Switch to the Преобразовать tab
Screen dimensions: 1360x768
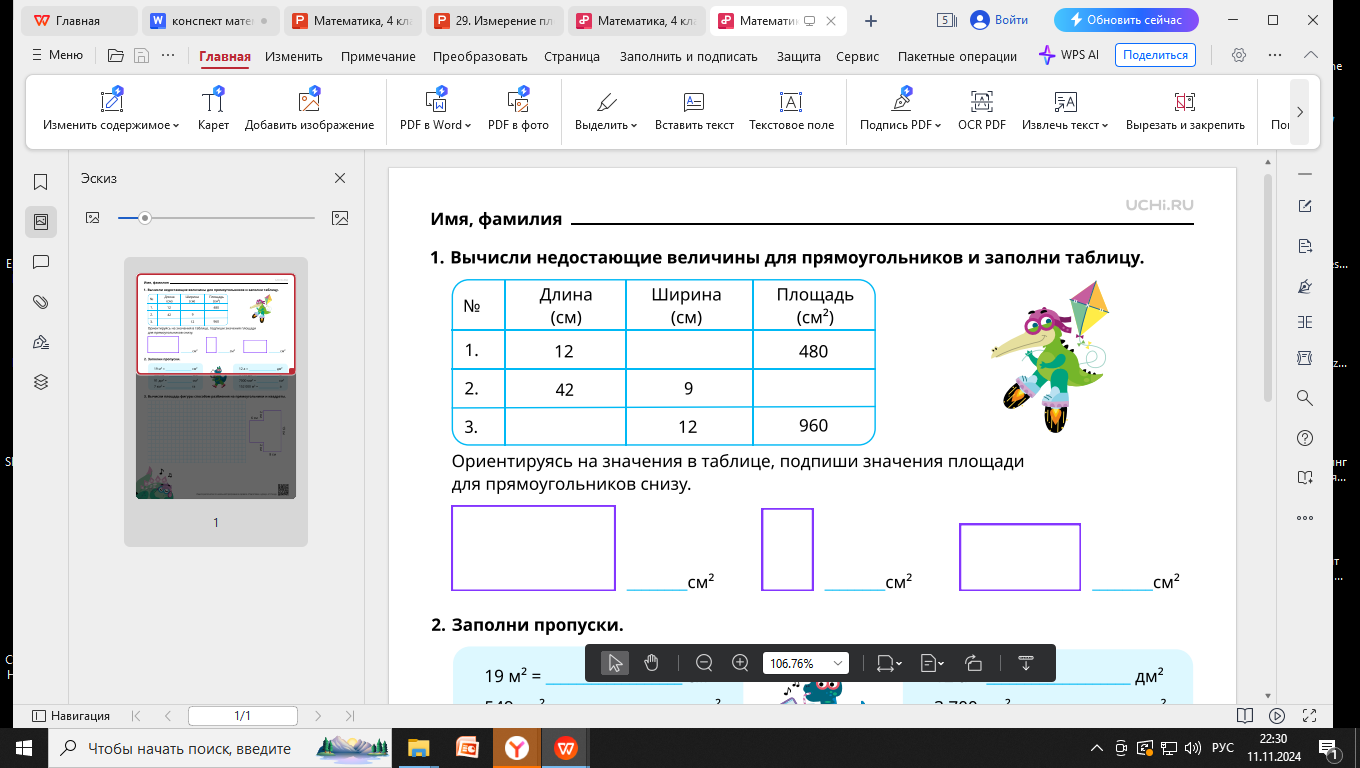click(480, 57)
